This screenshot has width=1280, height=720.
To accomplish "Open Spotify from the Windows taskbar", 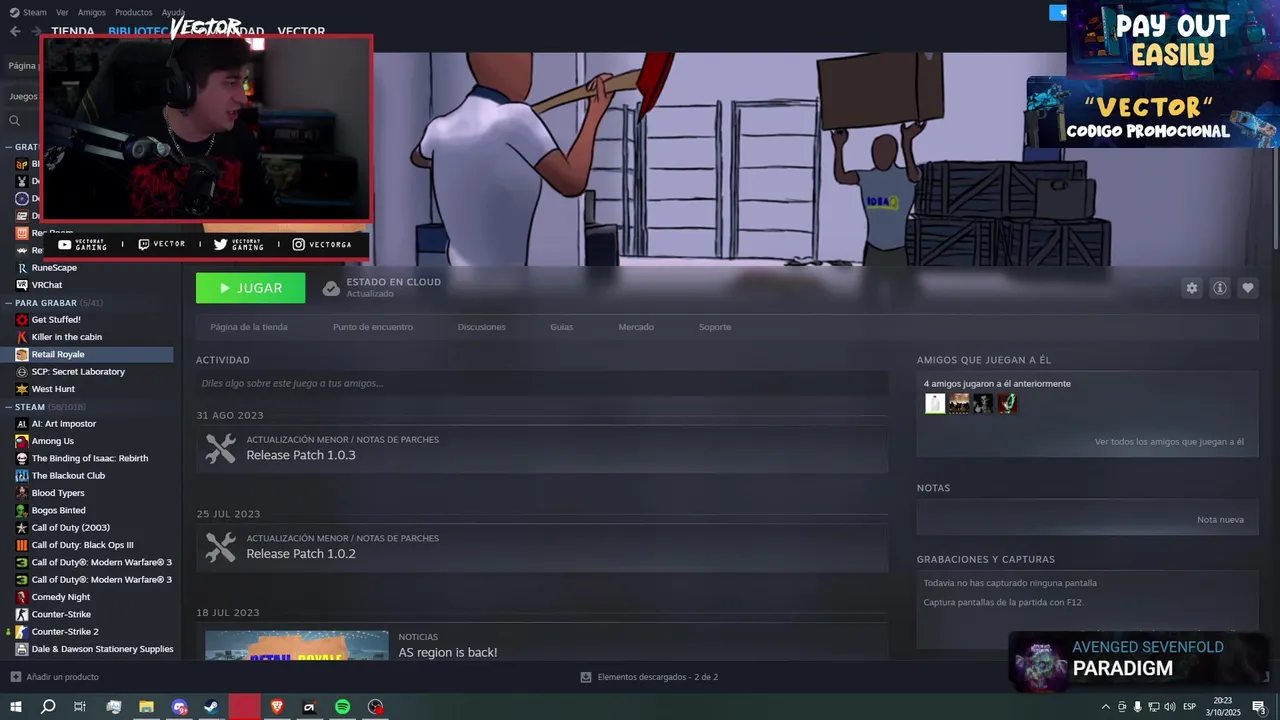I will [x=342, y=707].
